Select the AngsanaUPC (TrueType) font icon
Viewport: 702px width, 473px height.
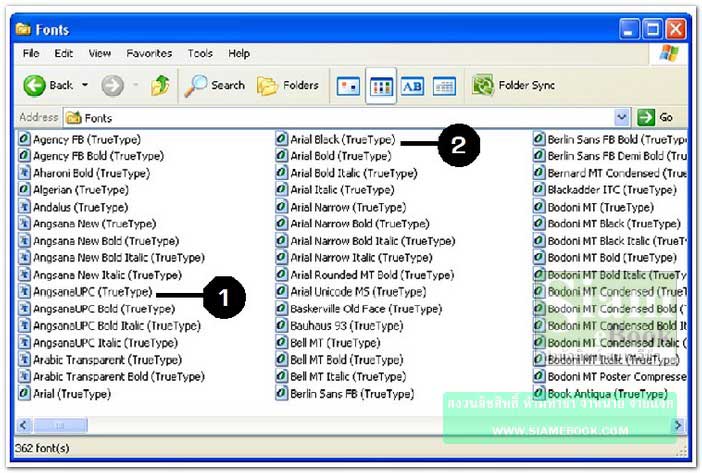coord(24,292)
